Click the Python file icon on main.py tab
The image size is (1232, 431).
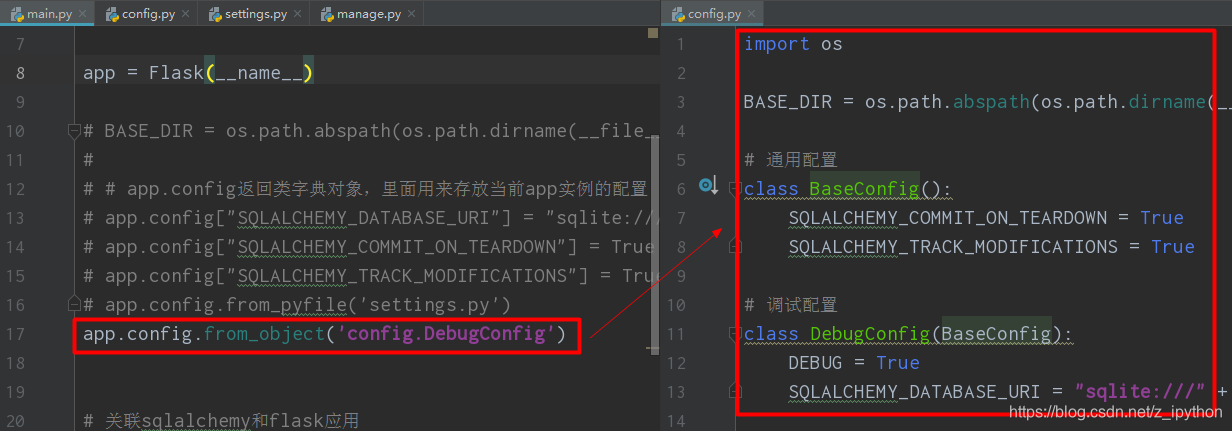(x=17, y=14)
